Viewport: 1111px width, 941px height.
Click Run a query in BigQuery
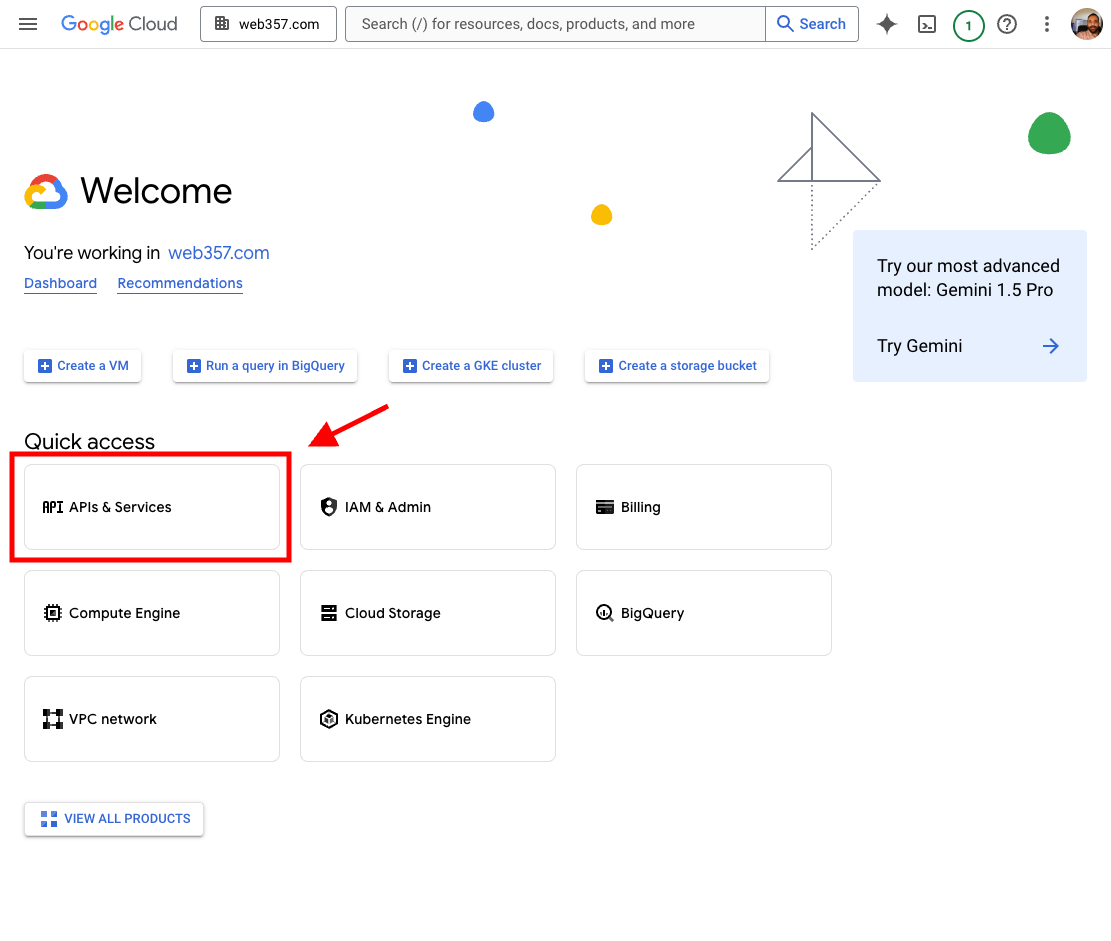click(x=265, y=366)
